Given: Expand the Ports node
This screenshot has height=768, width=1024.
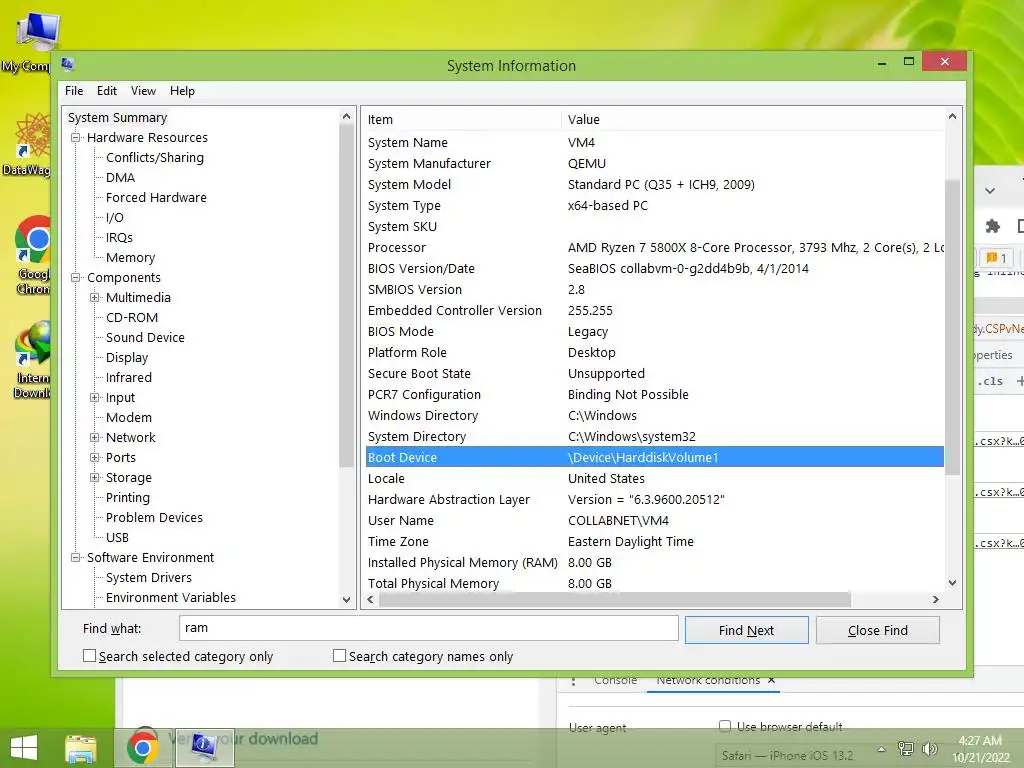Looking at the screenshot, I should pyautogui.click(x=95, y=458).
